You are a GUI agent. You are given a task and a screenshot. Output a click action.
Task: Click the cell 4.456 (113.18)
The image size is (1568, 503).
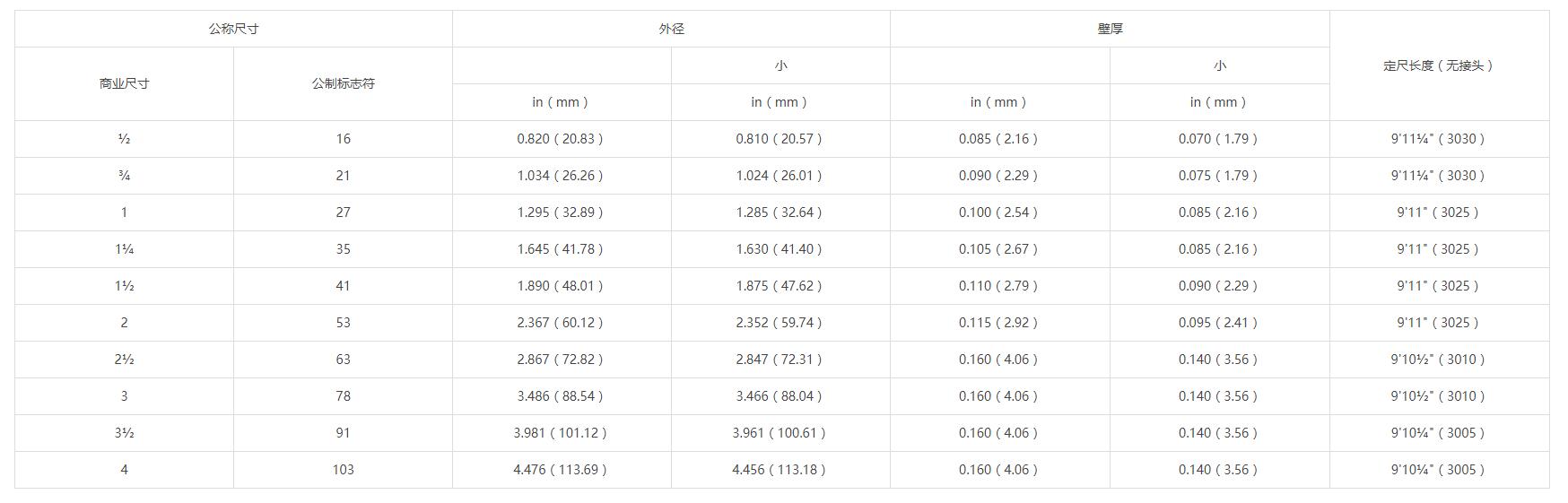(780, 470)
